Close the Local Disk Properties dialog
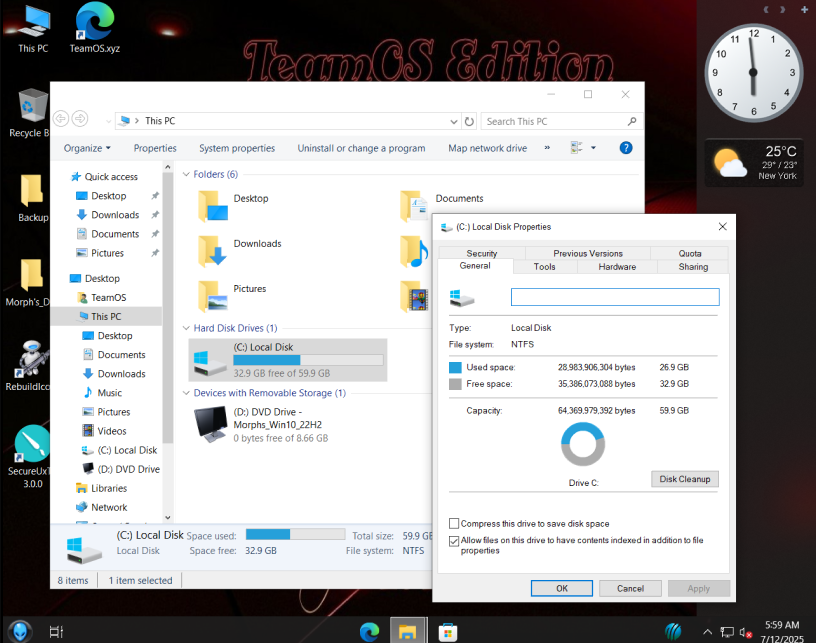816x643 pixels. point(722,226)
